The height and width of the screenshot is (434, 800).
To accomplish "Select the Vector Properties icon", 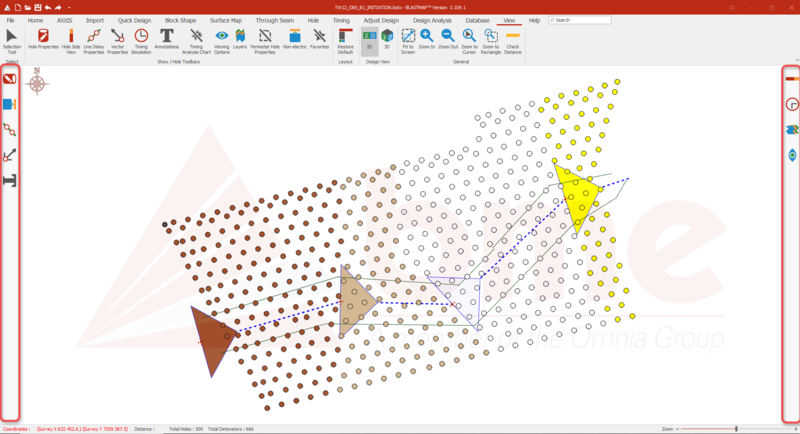I will (117, 39).
